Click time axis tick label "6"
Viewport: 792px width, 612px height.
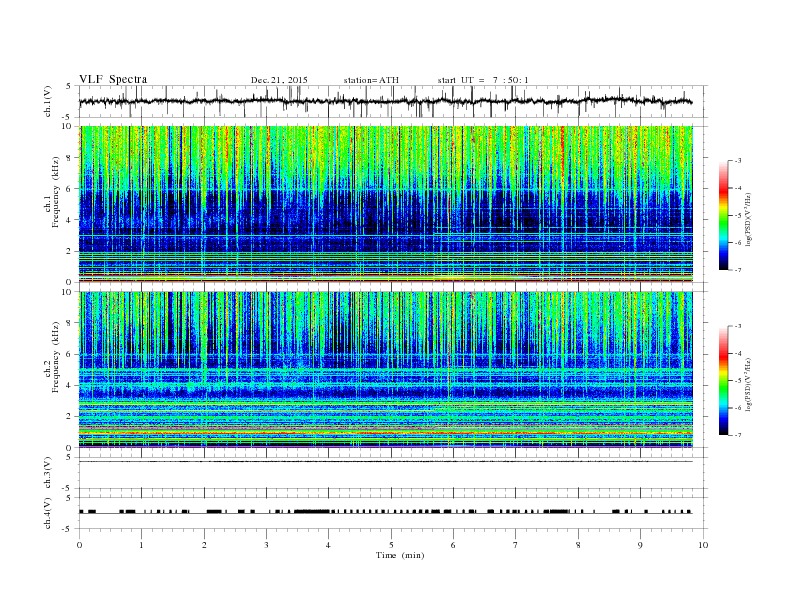453,545
